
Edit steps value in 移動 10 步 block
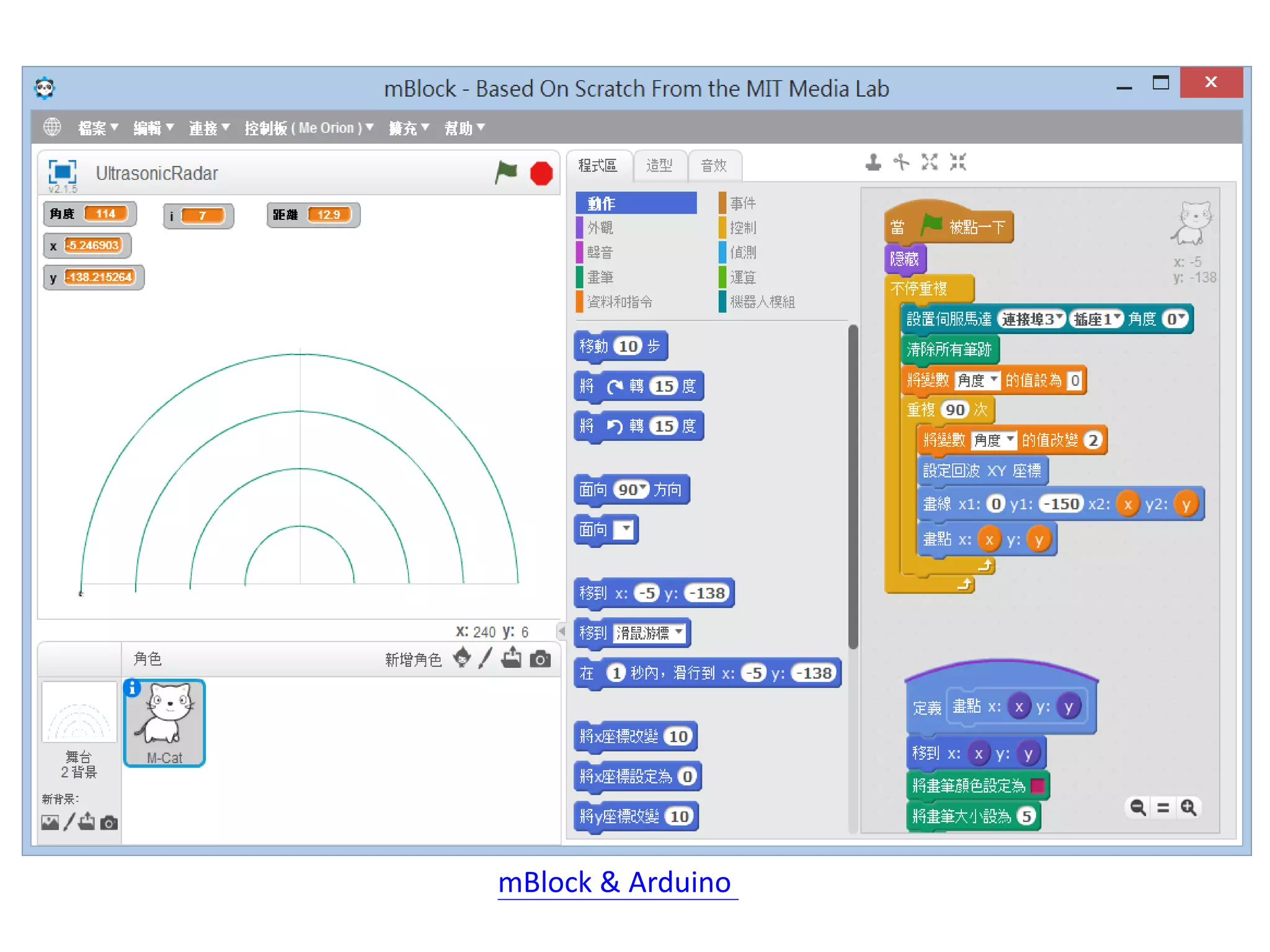(628, 346)
